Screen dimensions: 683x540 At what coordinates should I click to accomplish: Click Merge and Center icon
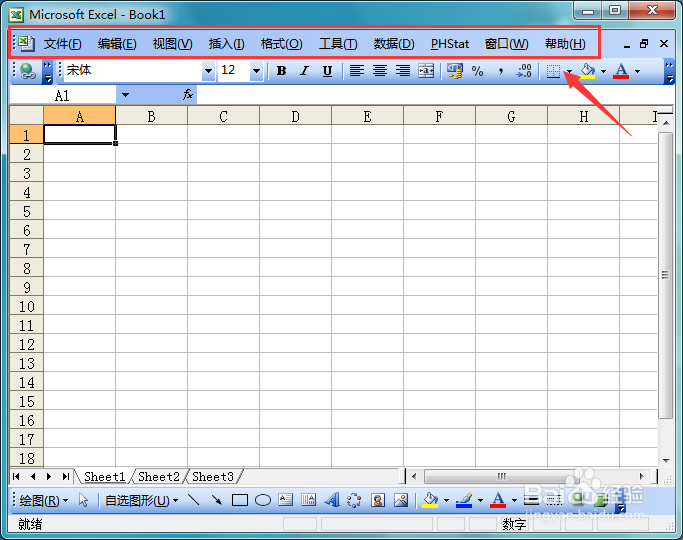pyautogui.click(x=426, y=71)
